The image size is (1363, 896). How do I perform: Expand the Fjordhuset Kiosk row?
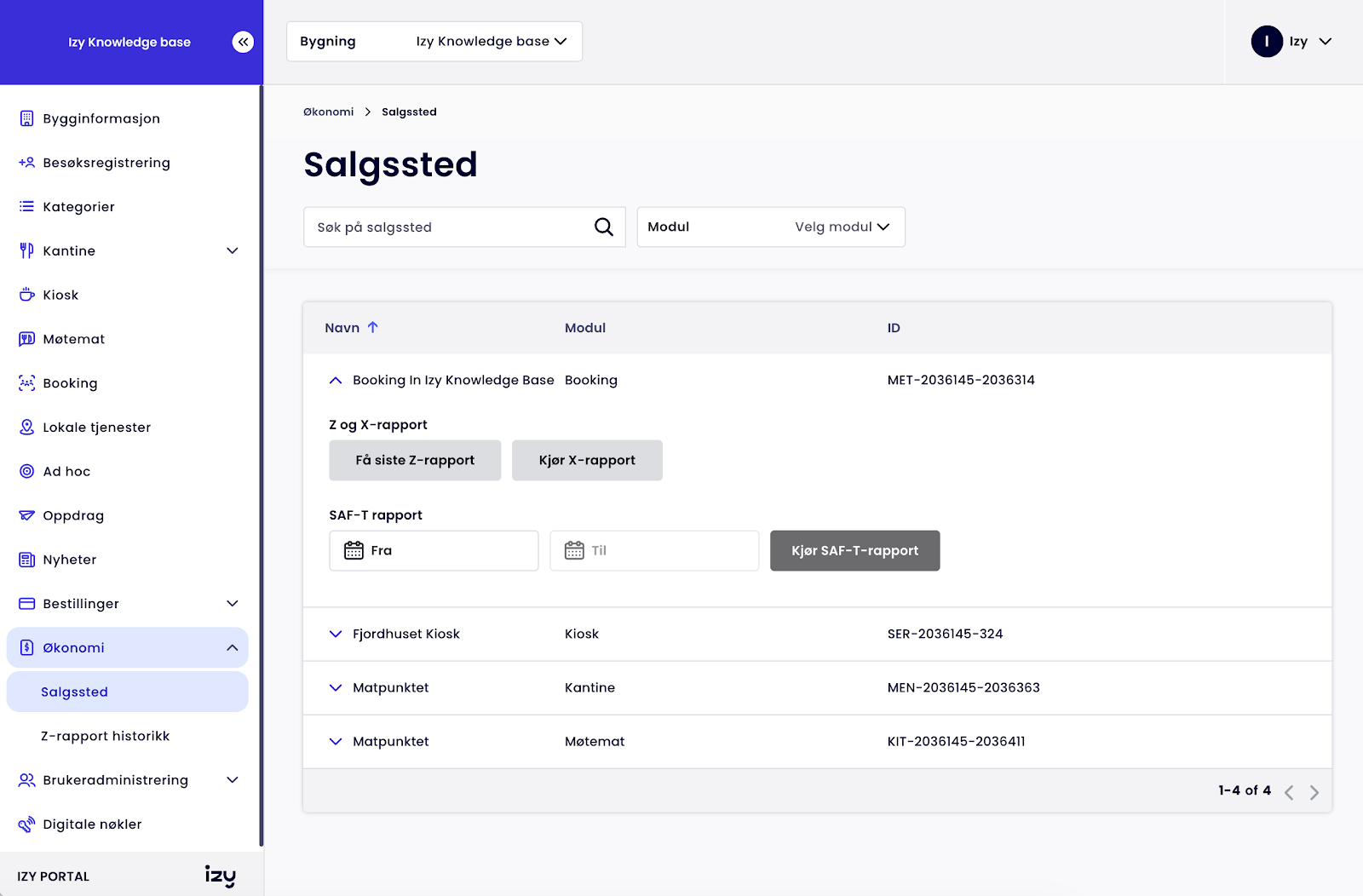point(336,634)
